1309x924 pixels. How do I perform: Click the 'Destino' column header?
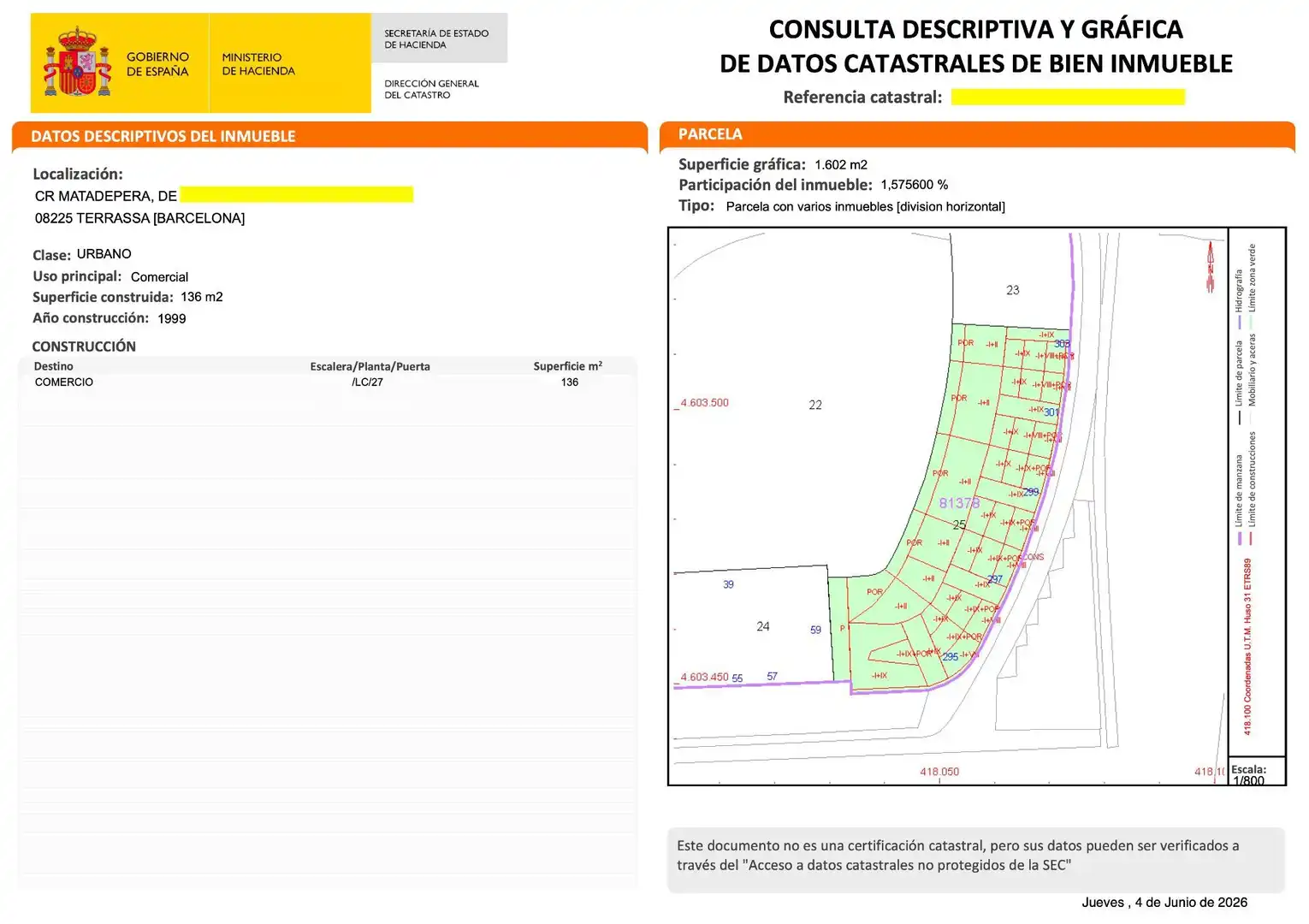pos(53,366)
